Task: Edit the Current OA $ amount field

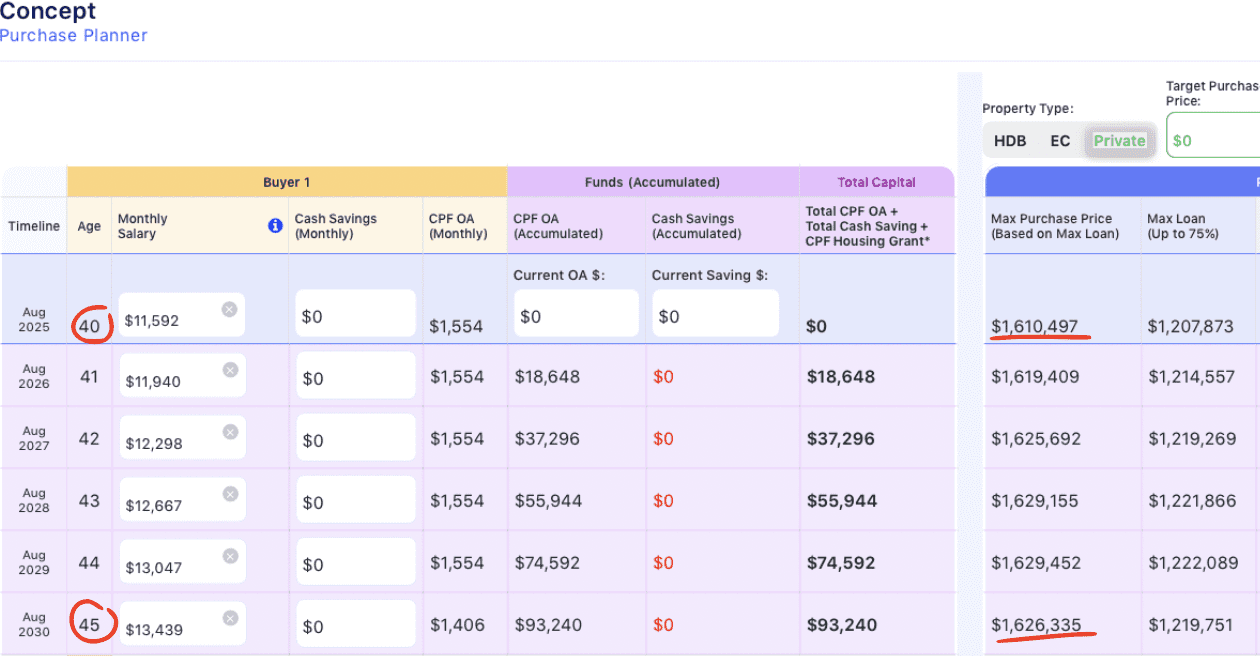Action: (x=575, y=314)
